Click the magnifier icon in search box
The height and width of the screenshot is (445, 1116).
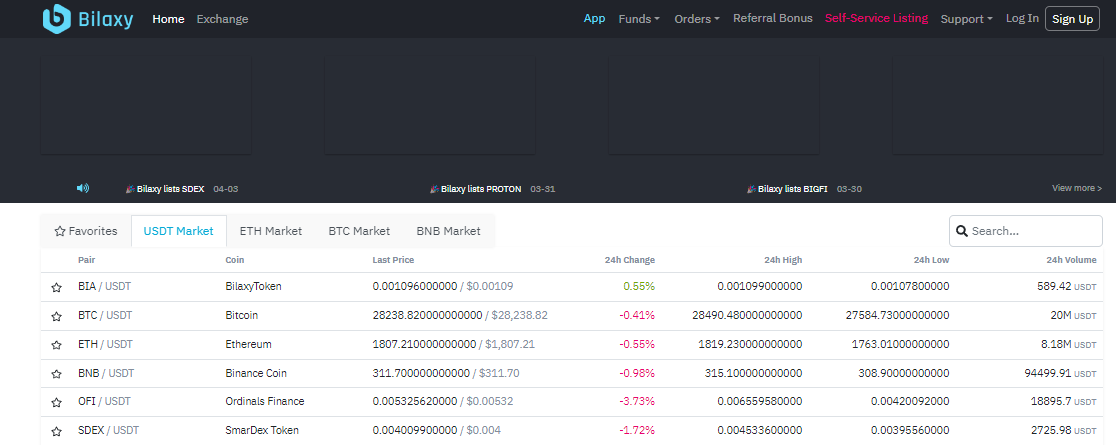[x=962, y=231]
